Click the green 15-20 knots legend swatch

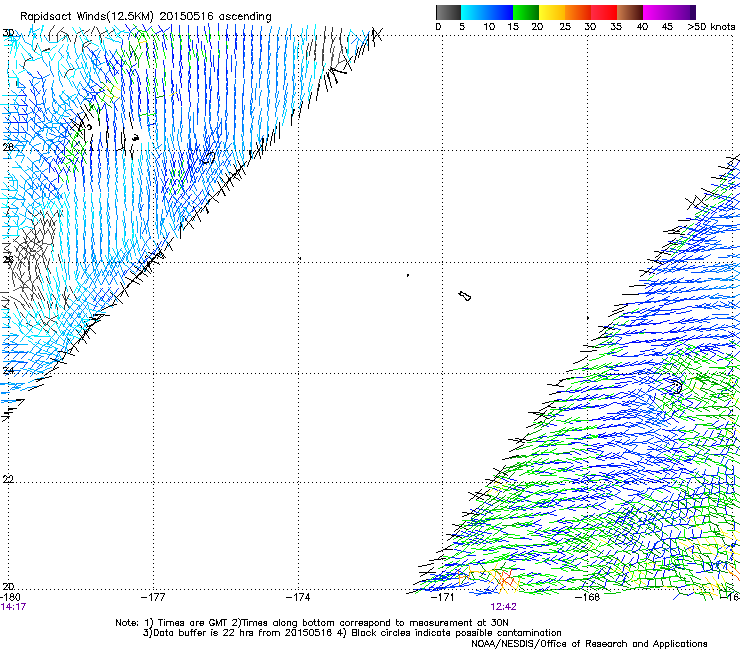click(x=526, y=12)
